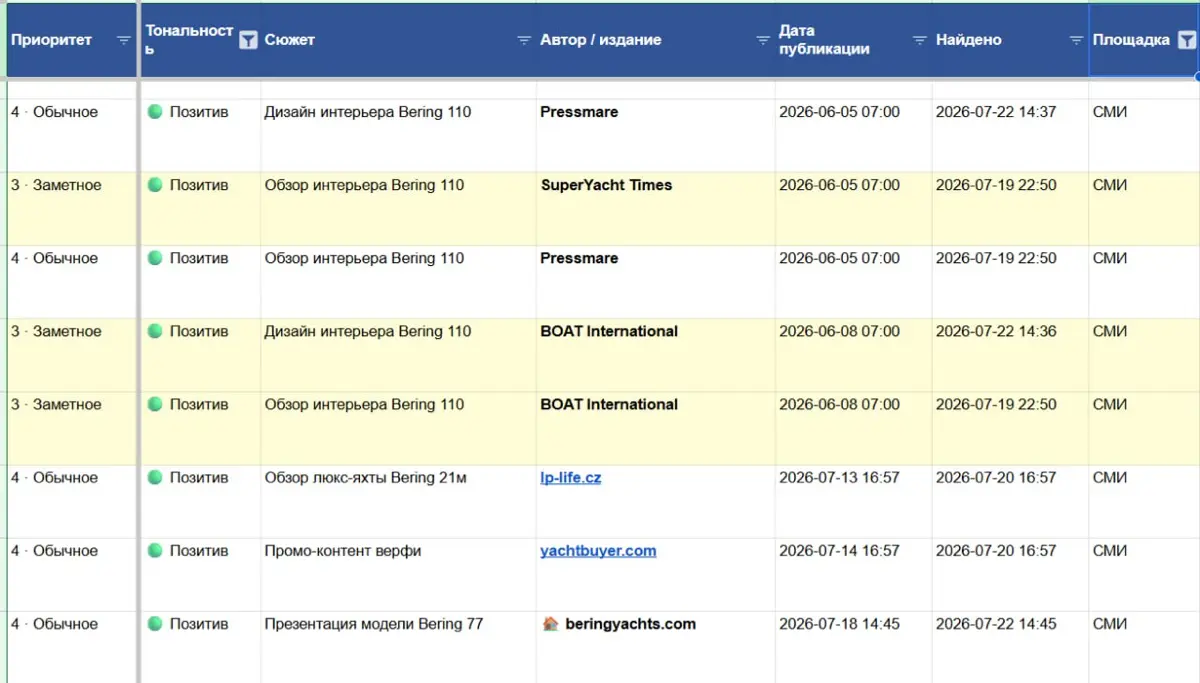This screenshot has height=683, width=1200.
Task: Open the Тональность column filter
Action: [248, 40]
